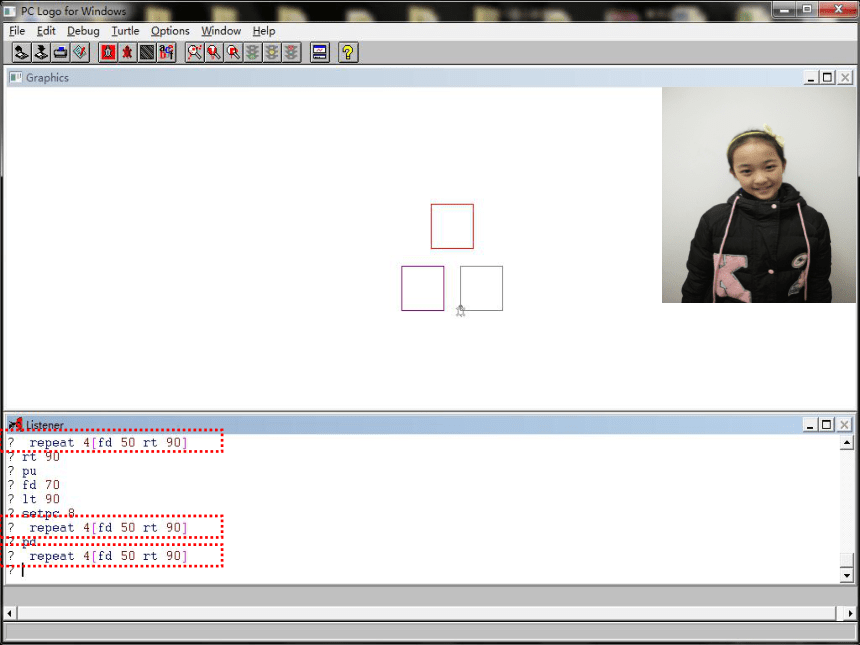Screen dimensions: 860x645
Task: Click horizontal scrollbar left arrow
Action: pos(9,613)
